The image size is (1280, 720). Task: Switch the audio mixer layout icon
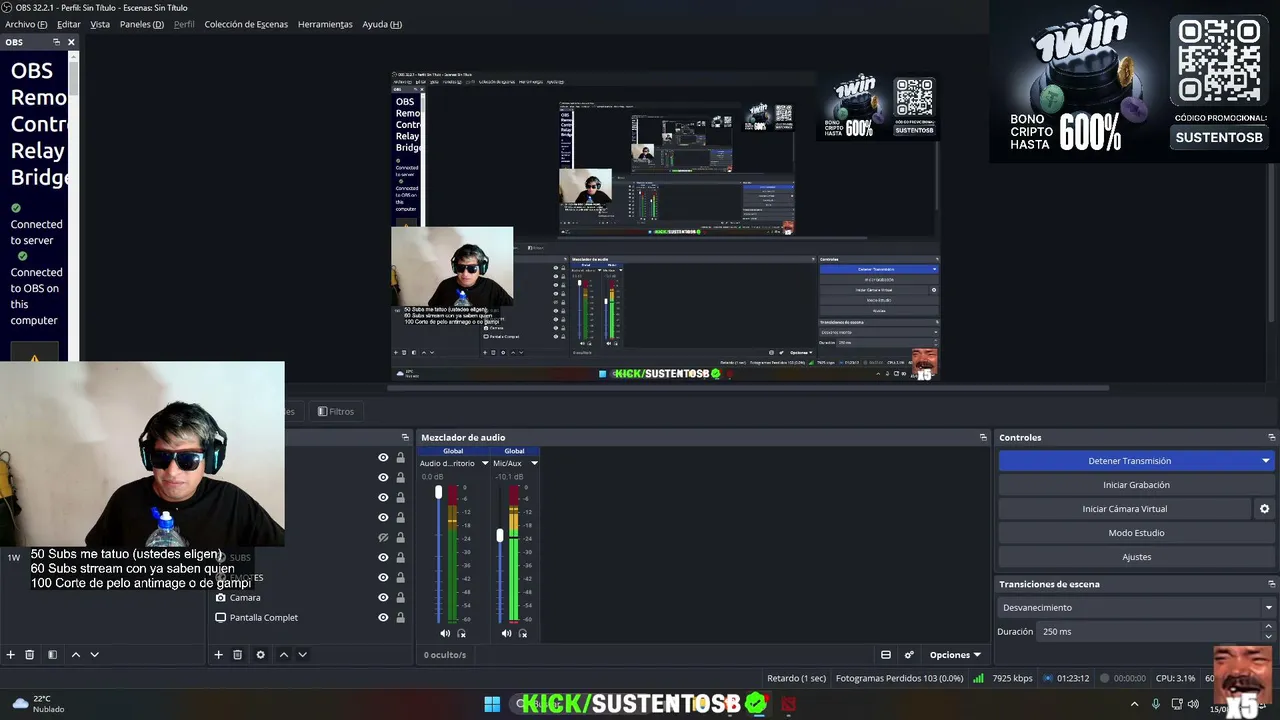pos(886,655)
